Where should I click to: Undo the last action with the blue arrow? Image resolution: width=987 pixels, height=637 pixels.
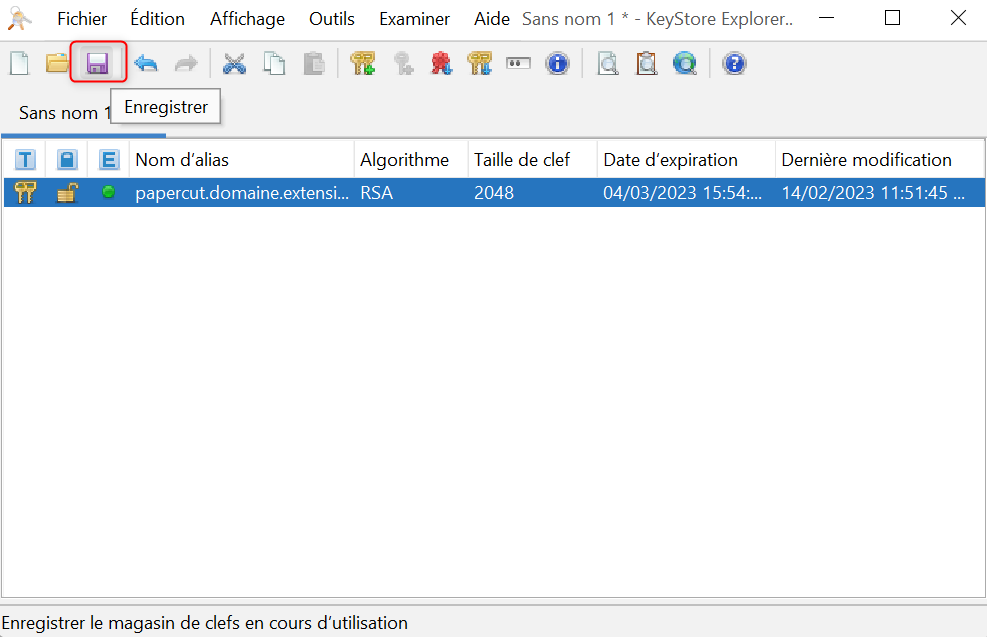click(x=146, y=64)
